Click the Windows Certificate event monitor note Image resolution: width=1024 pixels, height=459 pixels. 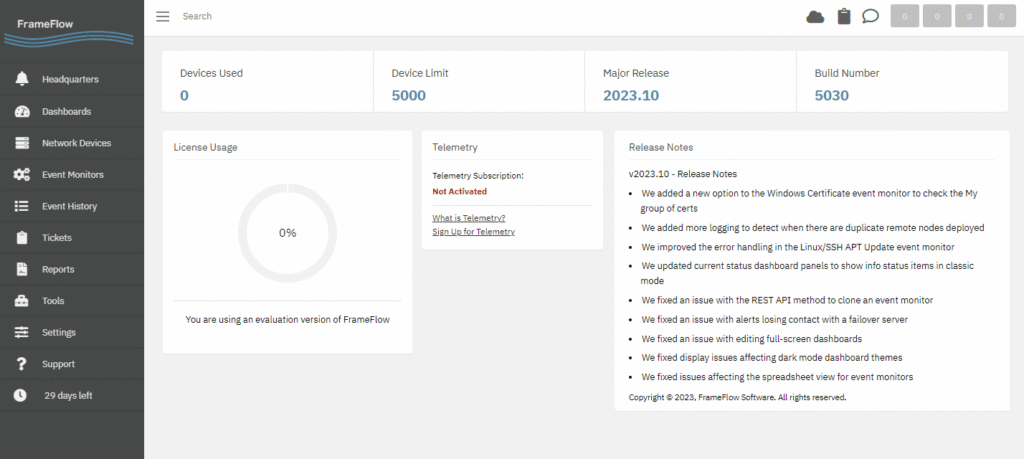coord(808,201)
